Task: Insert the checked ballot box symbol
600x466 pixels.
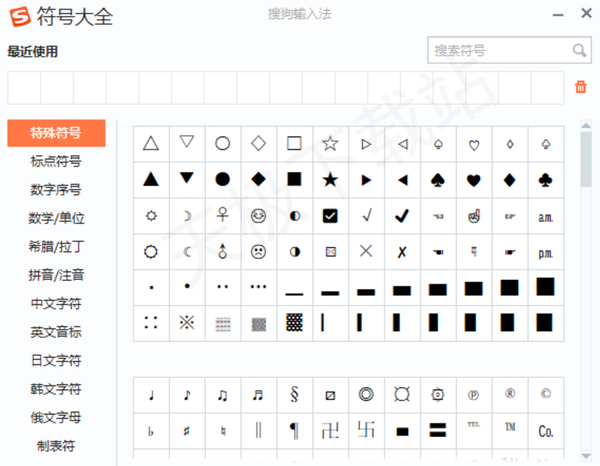Action: (330, 215)
